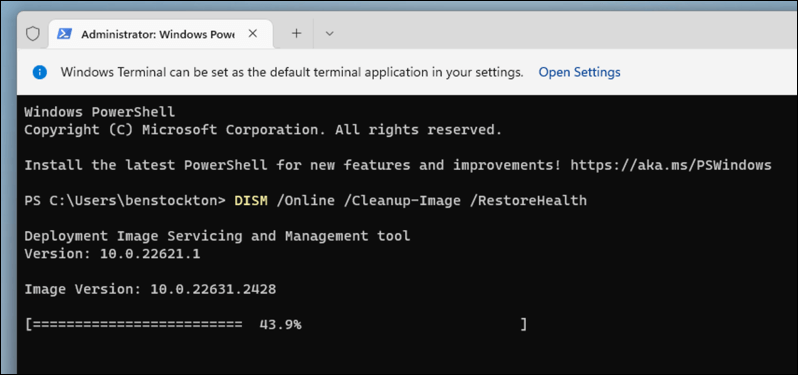Click the Image Version: 10.0.22631.2428 line
This screenshot has width=798, height=375.
tap(150, 290)
